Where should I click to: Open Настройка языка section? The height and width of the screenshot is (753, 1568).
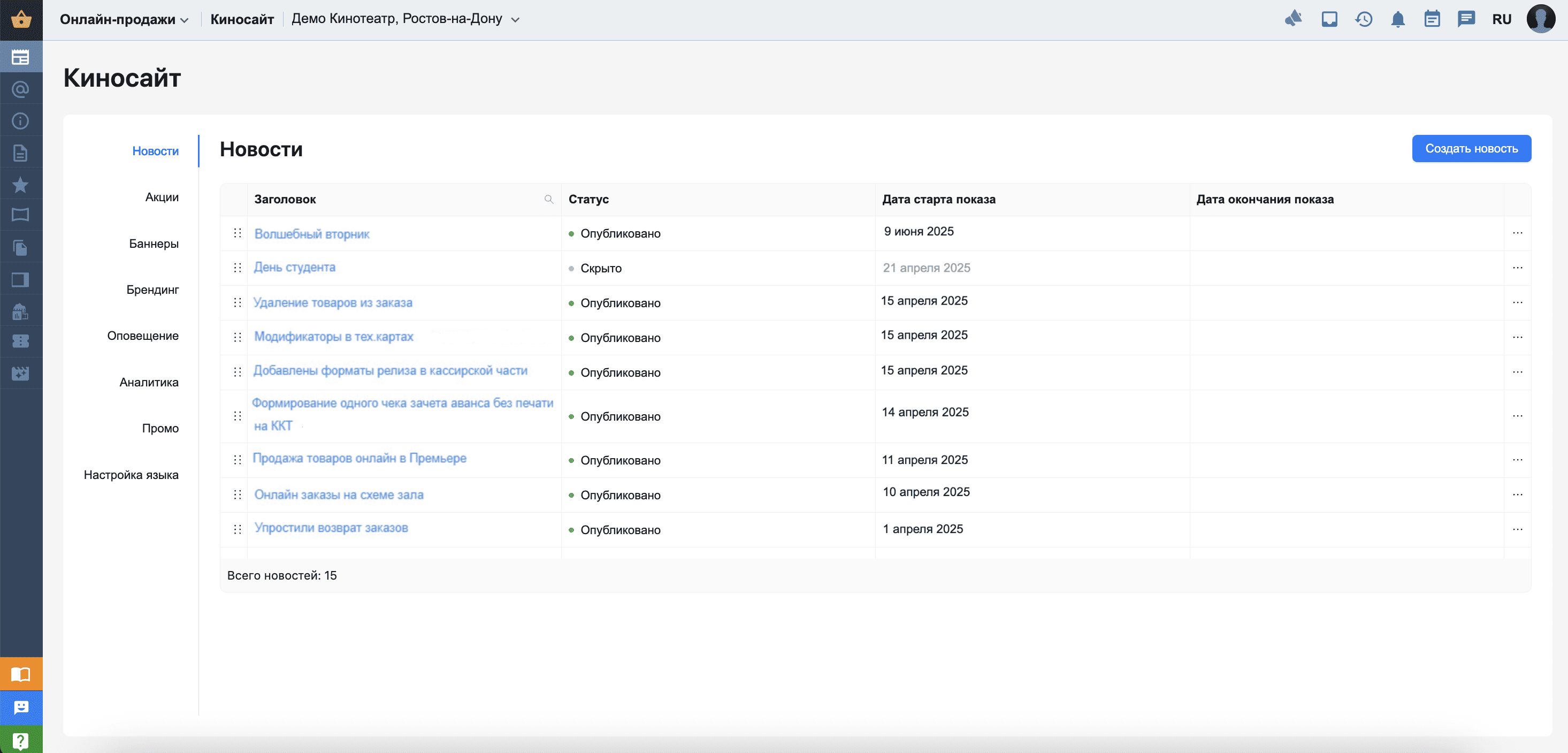(x=131, y=475)
